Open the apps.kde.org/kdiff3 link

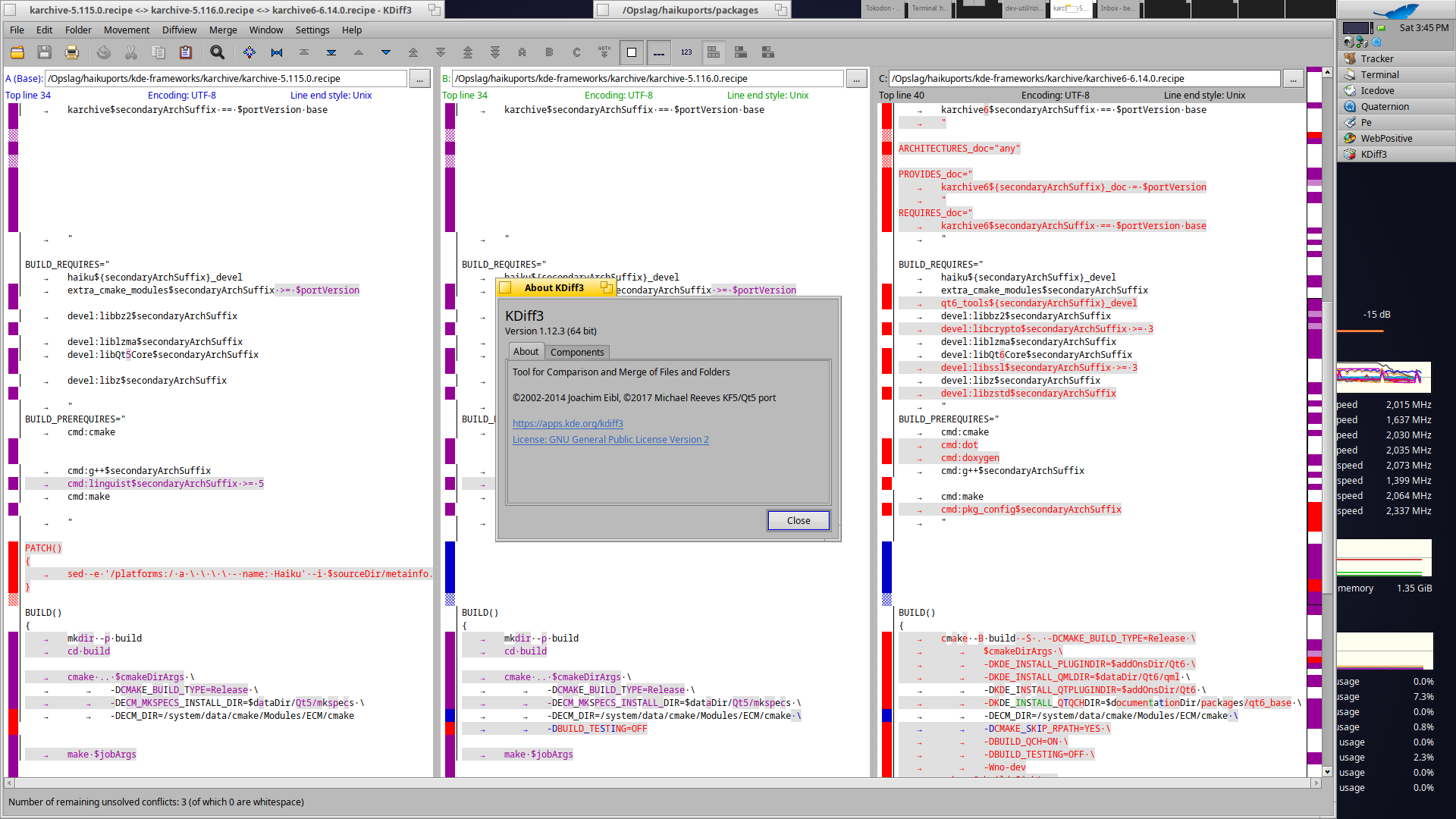coord(568,423)
